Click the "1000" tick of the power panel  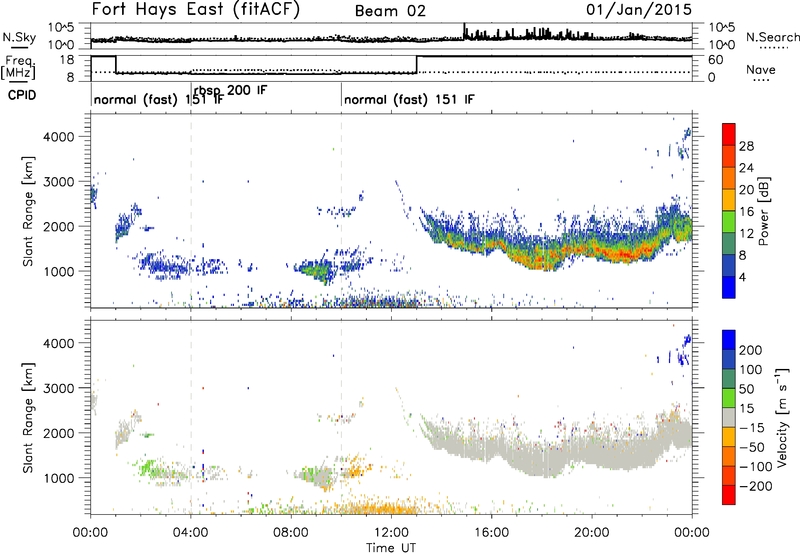(58, 271)
